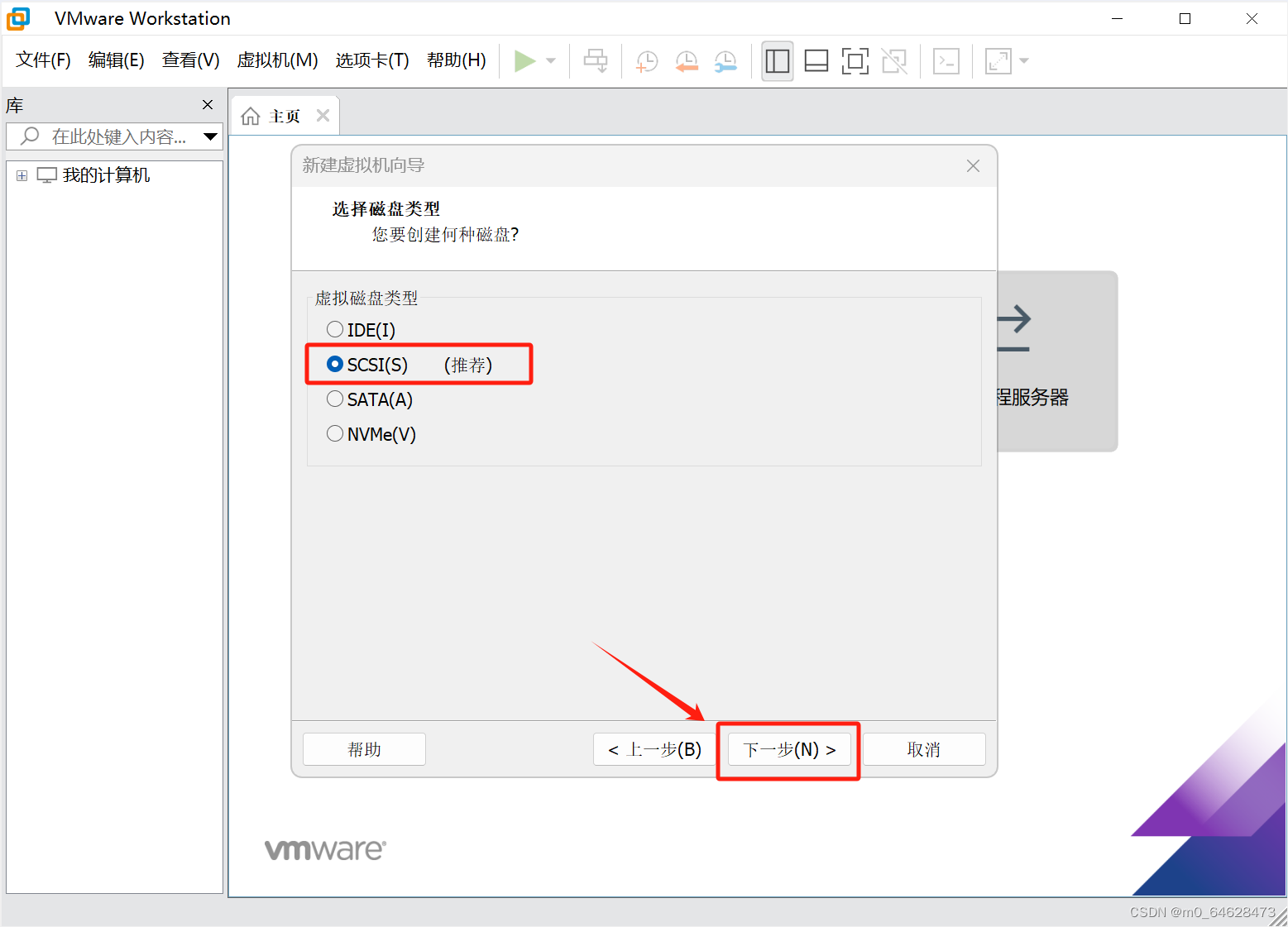Image resolution: width=1288 pixels, height=927 pixels.
Task: Open the dropdown arrow beside power-on button
Action: [551, 60]
